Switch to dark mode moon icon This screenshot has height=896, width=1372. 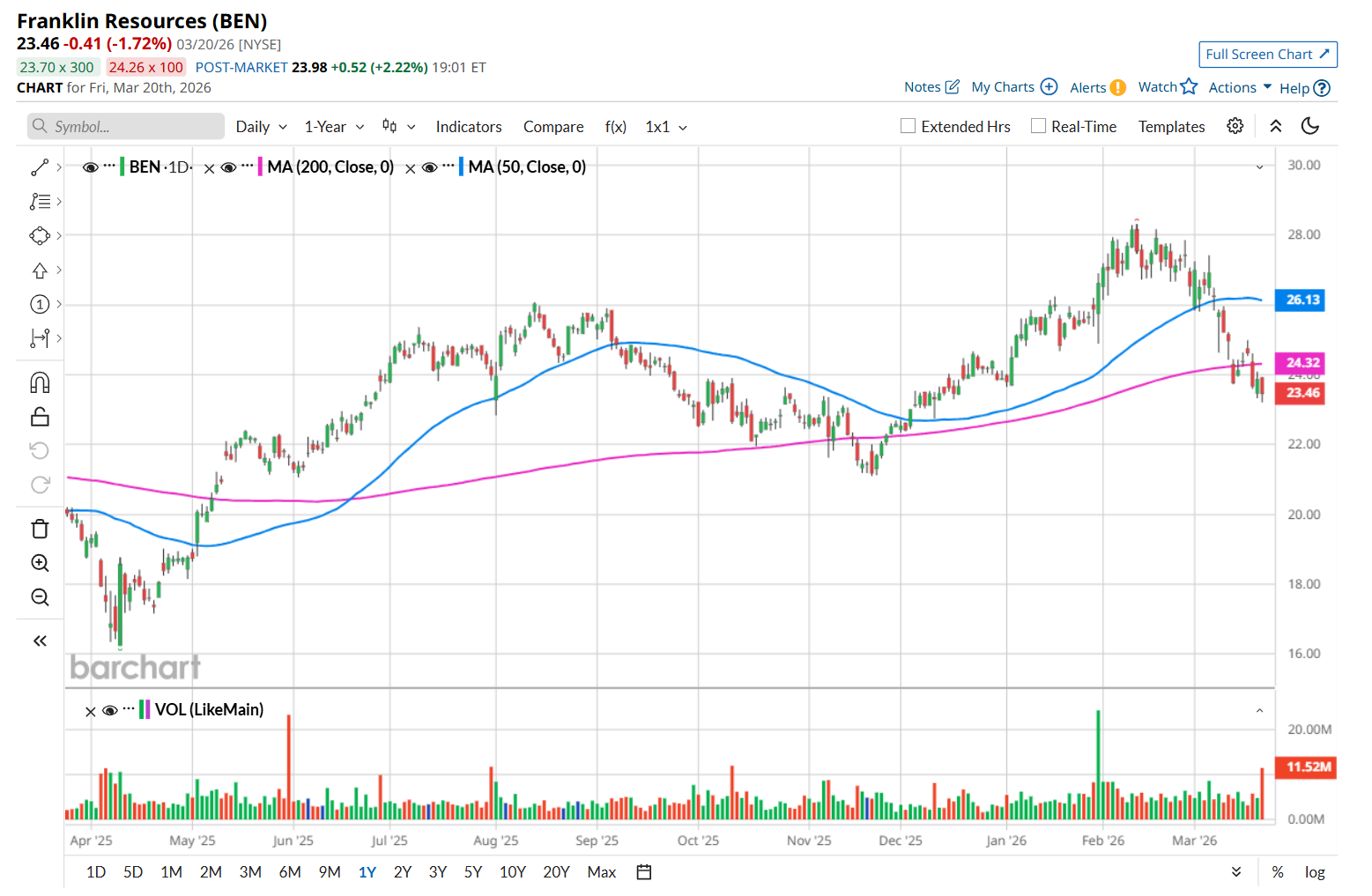tap(1310, 126)
